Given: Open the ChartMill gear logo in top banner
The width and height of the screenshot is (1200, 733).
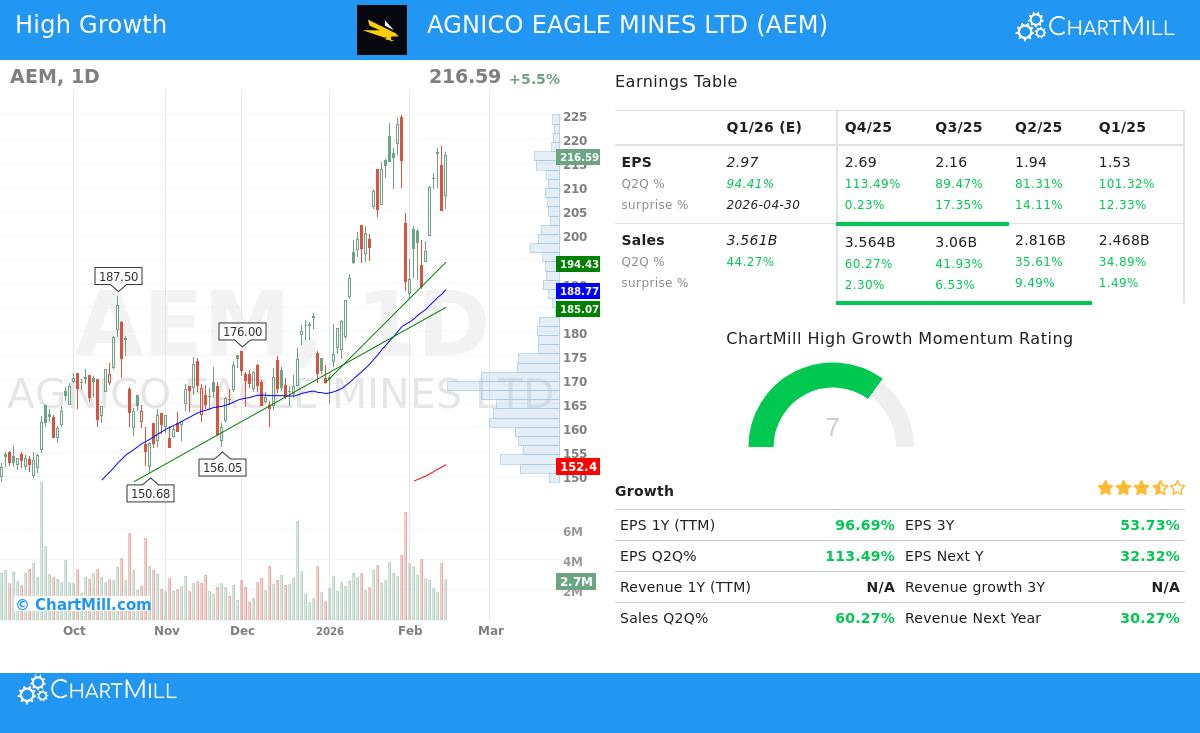Looking at the screenshot, I should pyautogui.click(x=1029, y=27).
